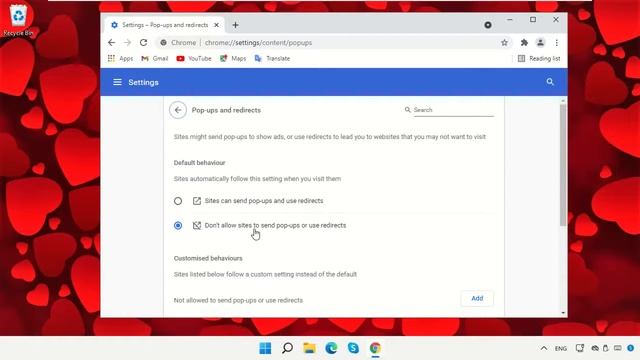
Task: Click the settings page vertical scrollbar
Action: pos(563,164)
